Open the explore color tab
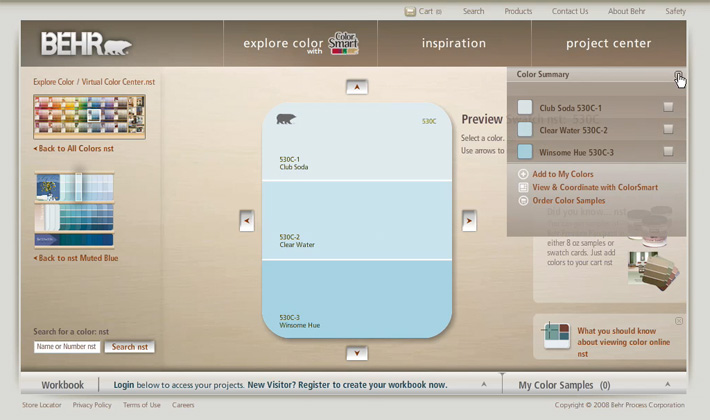710x420 pixels. pos(301,43)
